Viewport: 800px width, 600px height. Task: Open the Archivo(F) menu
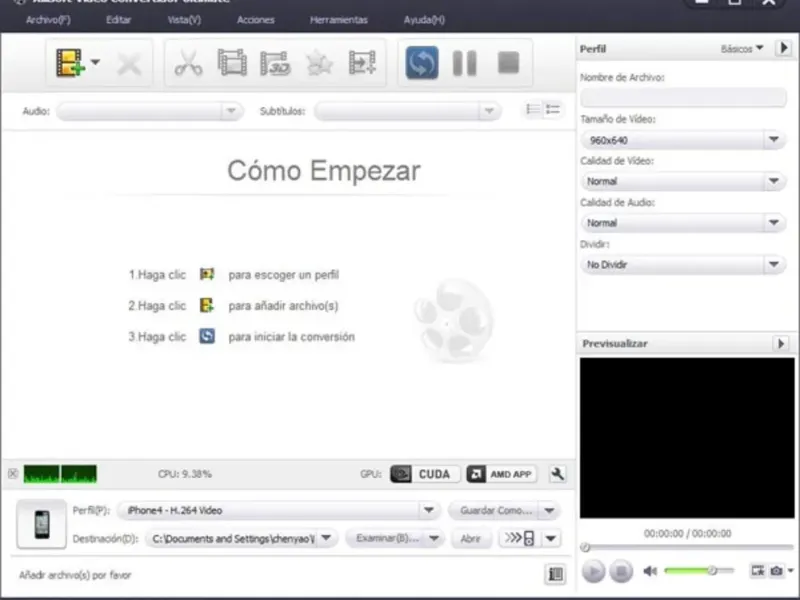click(48, 20)
